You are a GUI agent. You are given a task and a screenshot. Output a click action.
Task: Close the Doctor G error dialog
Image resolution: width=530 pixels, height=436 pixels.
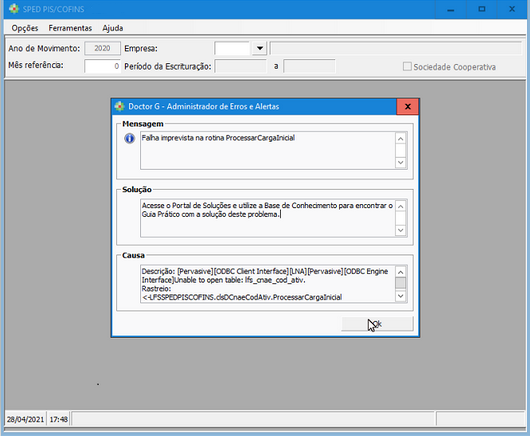tap(408, 107)
